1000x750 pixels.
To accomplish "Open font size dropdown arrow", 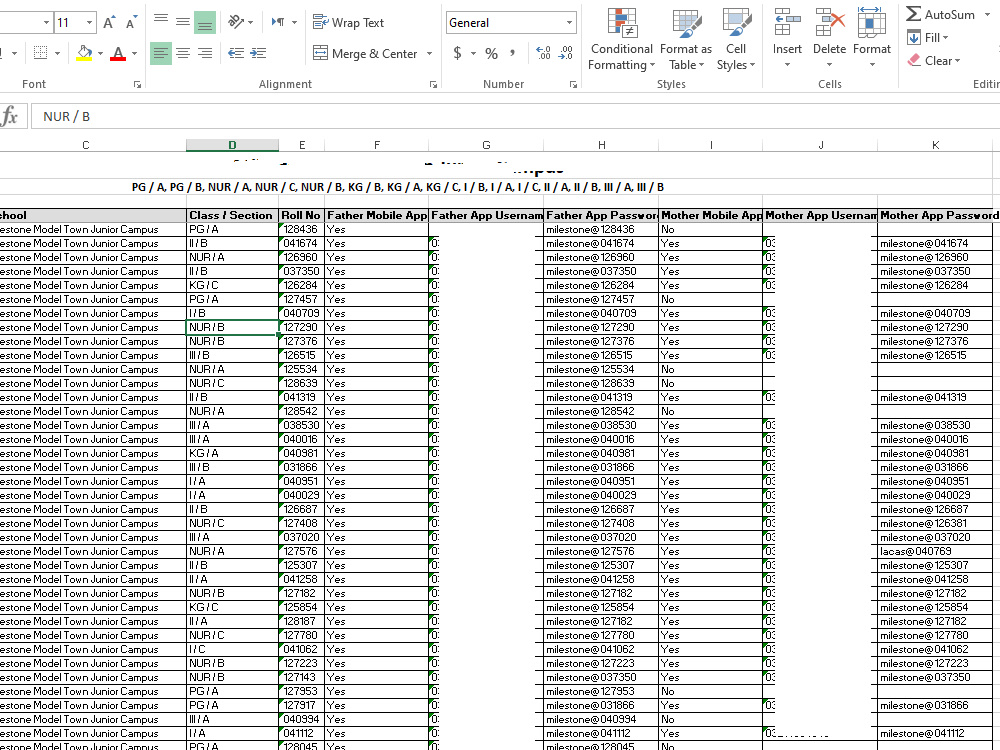I will [90, 23].
